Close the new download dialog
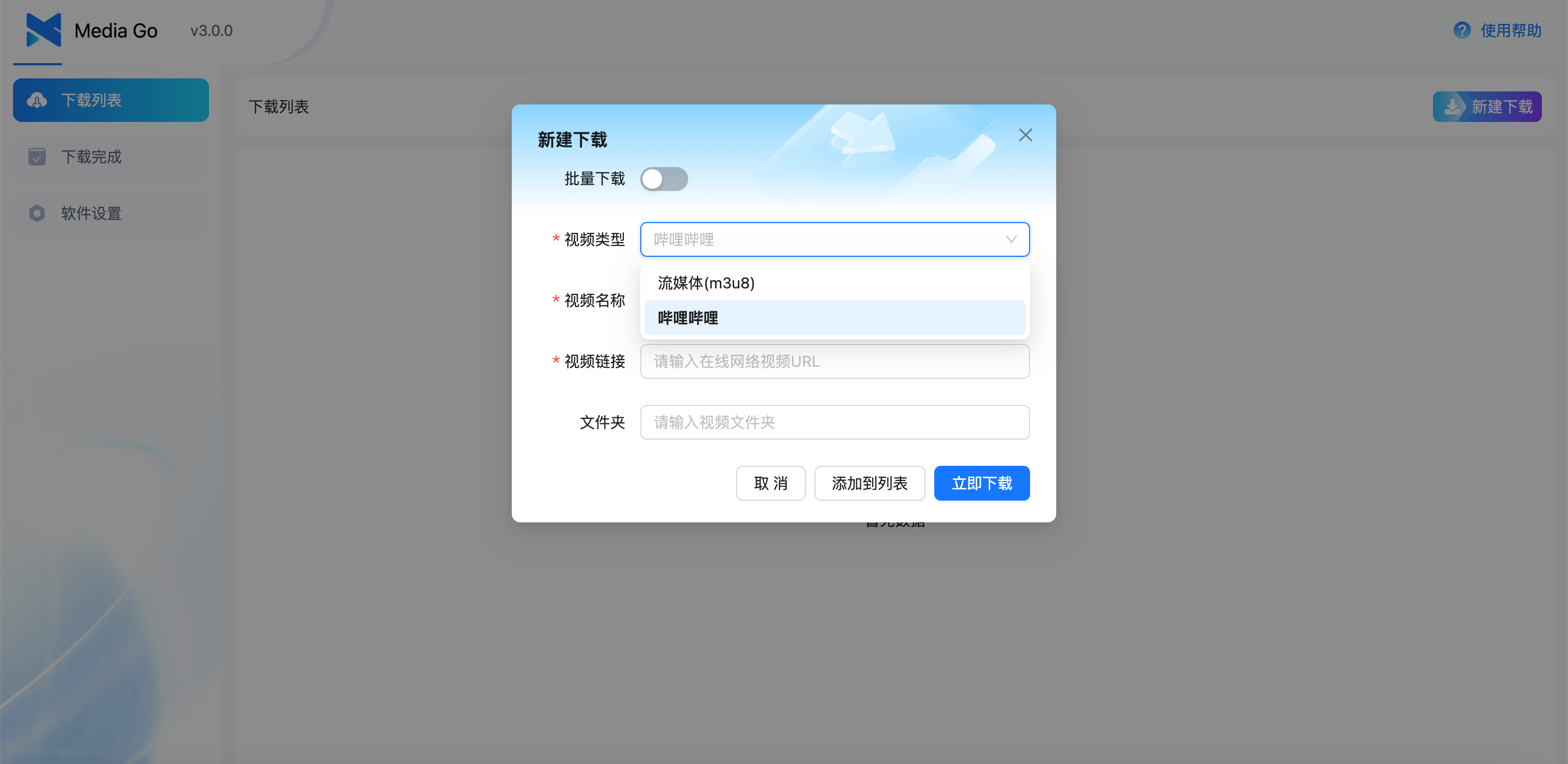 (1025, 135)
